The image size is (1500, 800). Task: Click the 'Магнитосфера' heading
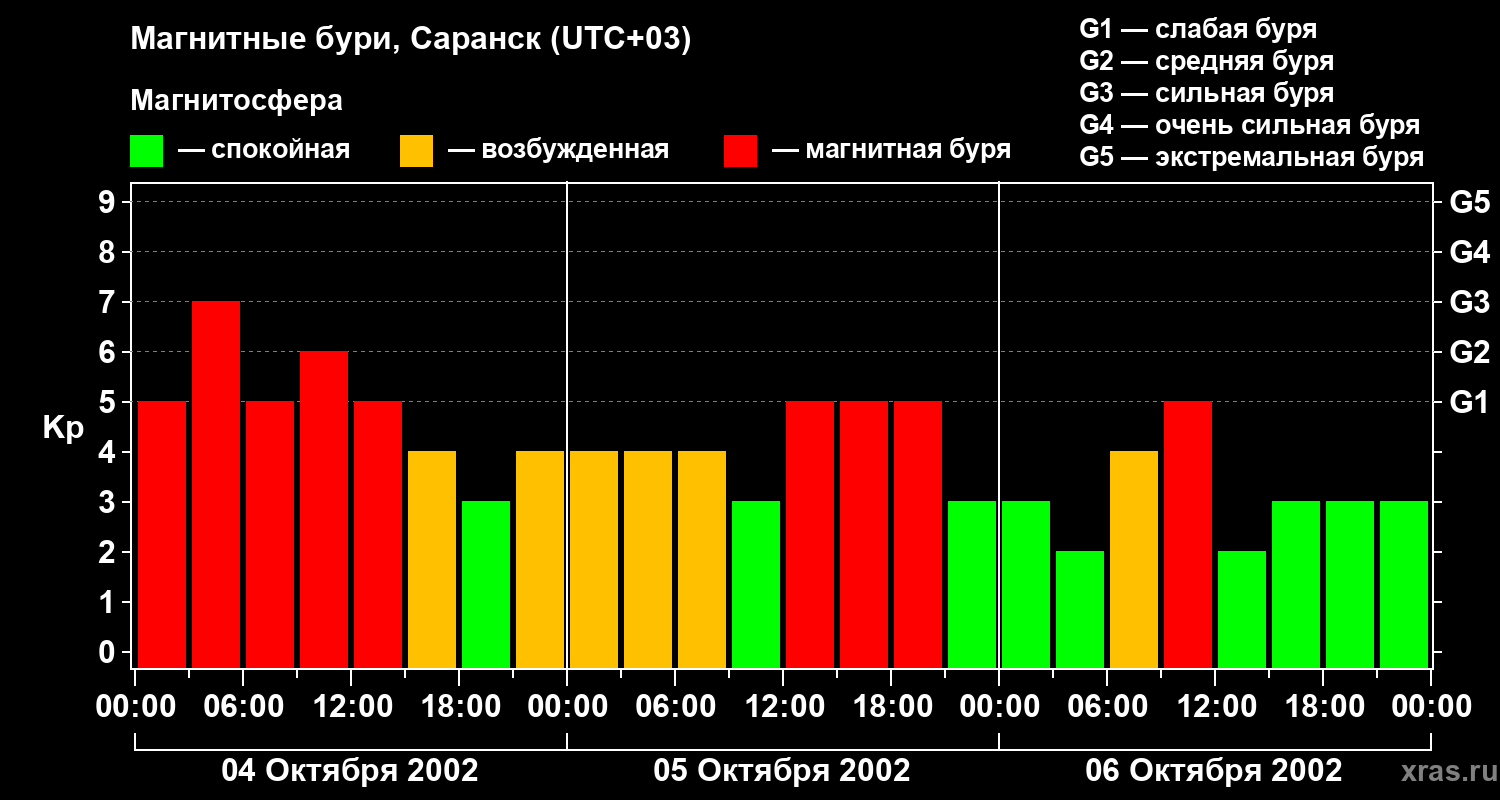(x=236, y=101)
